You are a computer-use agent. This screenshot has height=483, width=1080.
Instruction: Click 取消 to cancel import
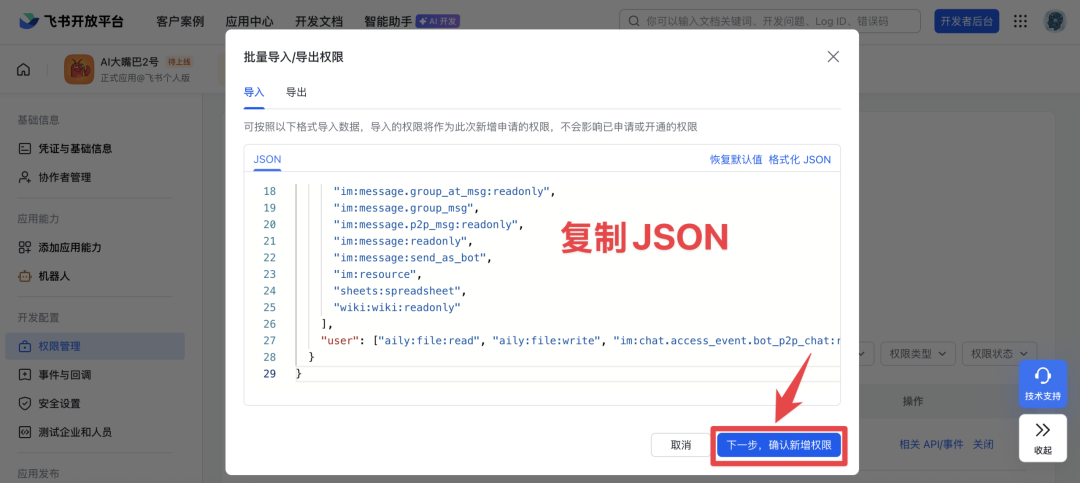(680, 445)
